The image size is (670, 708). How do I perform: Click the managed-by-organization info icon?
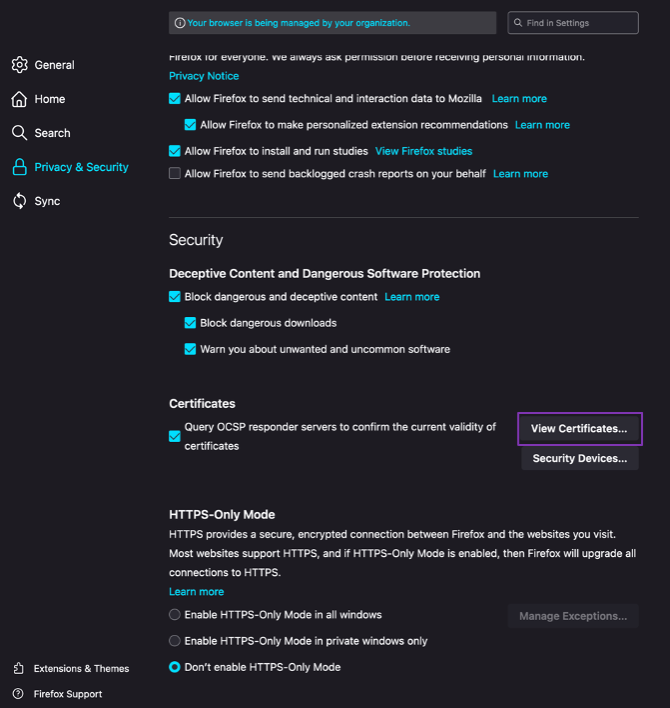tap(180, 23)
